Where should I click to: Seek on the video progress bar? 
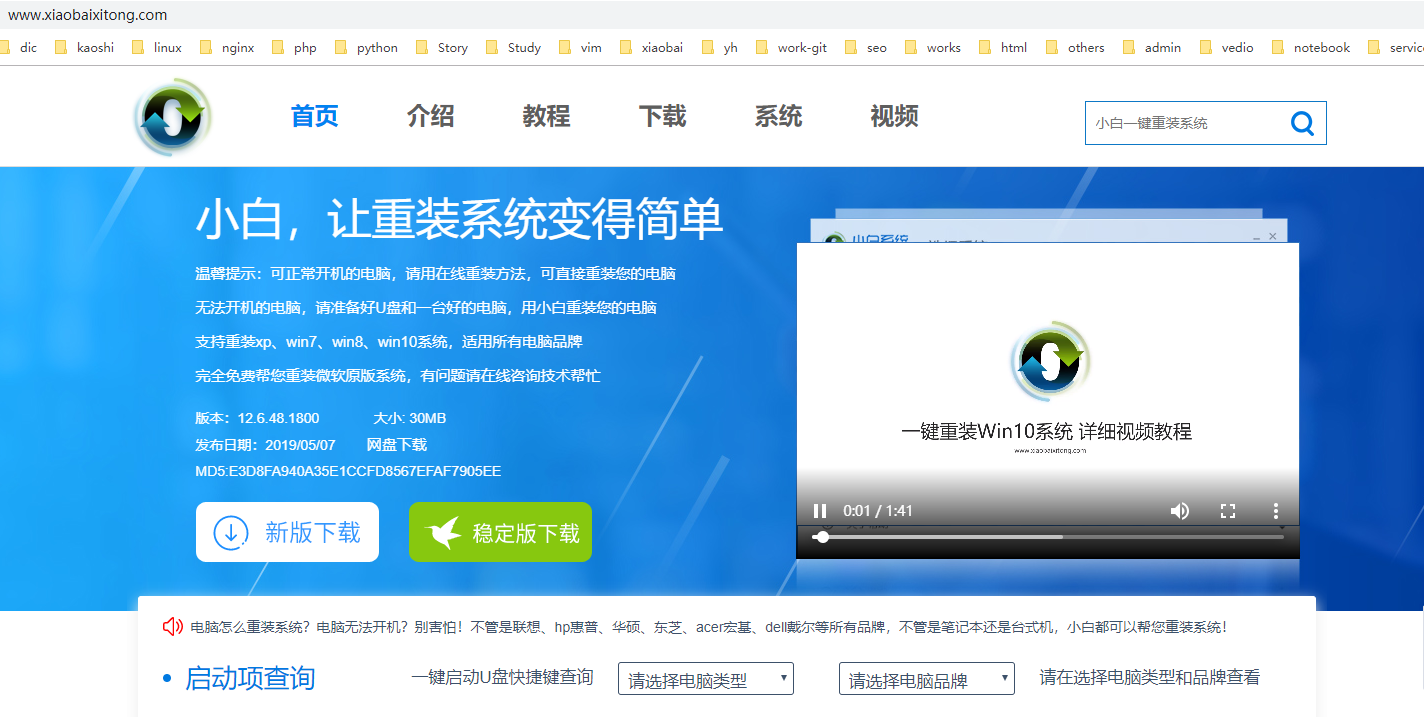pyautogui.click(x=1000, y=537)
